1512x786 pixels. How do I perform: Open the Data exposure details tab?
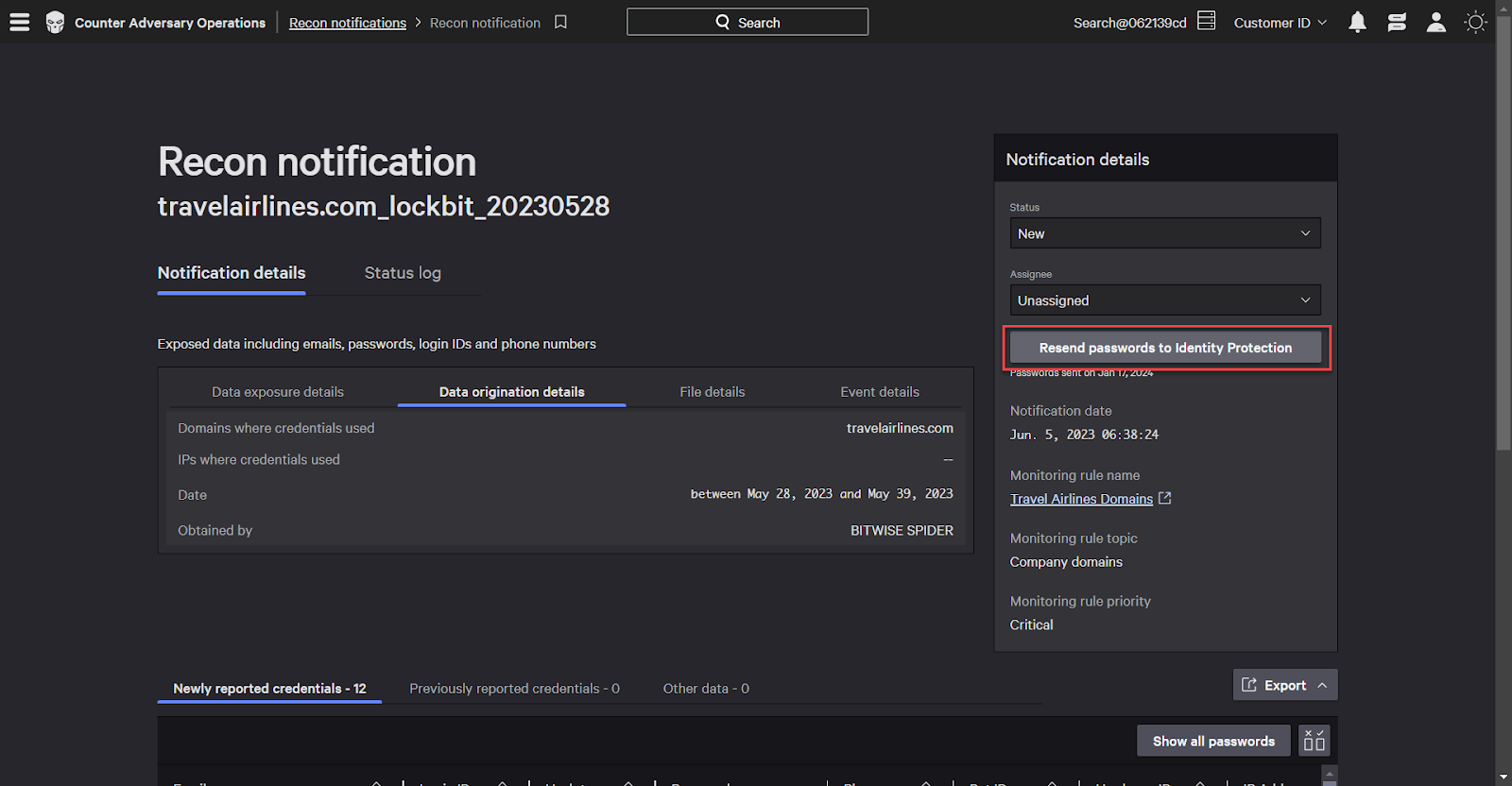click(278, 392)
